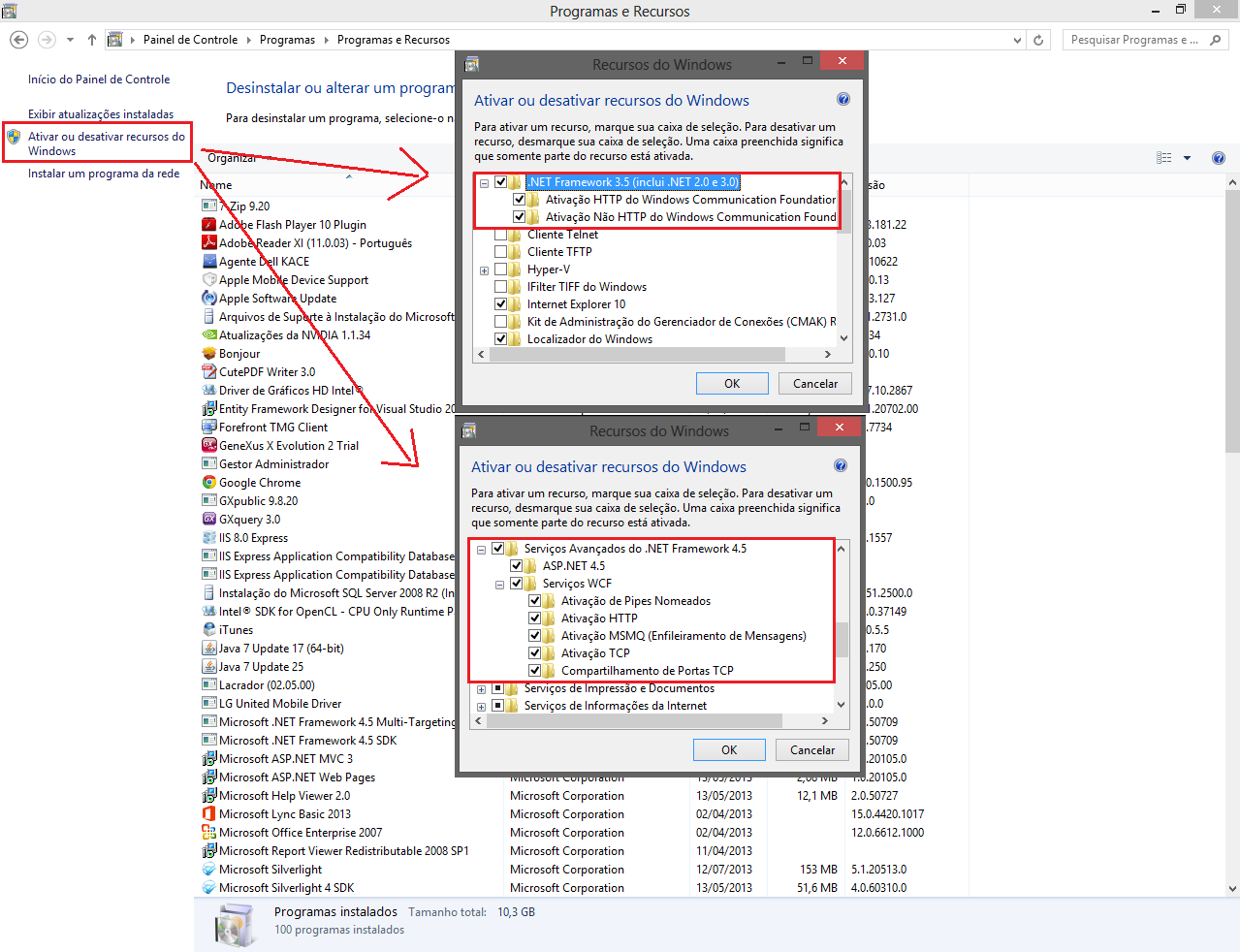Click the Microsoft Lync Basic 2013 icon

pos(208,813)
